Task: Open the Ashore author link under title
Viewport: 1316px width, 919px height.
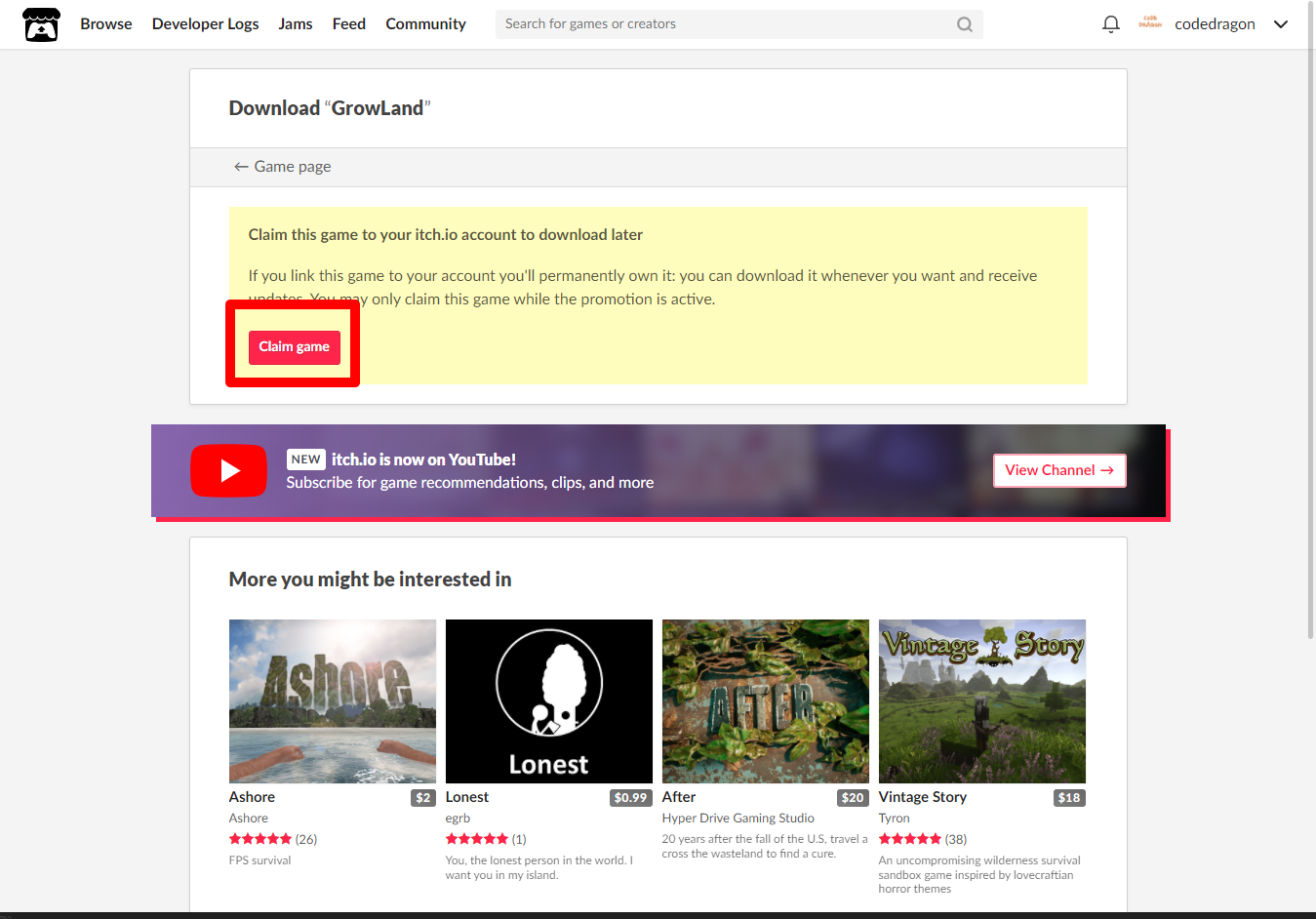Action: click(x=249, y=819)
